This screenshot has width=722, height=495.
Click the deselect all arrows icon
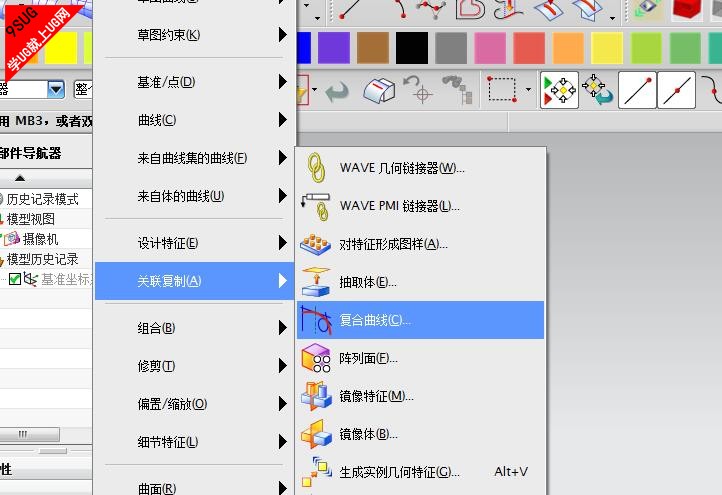pyautogui.click(x=597, y=90)
